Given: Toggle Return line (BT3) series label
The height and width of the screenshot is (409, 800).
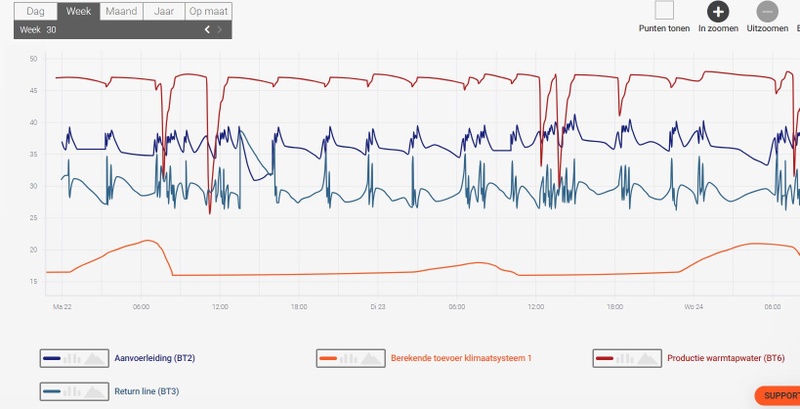Looking at the screenshot, I should point(146,392).
